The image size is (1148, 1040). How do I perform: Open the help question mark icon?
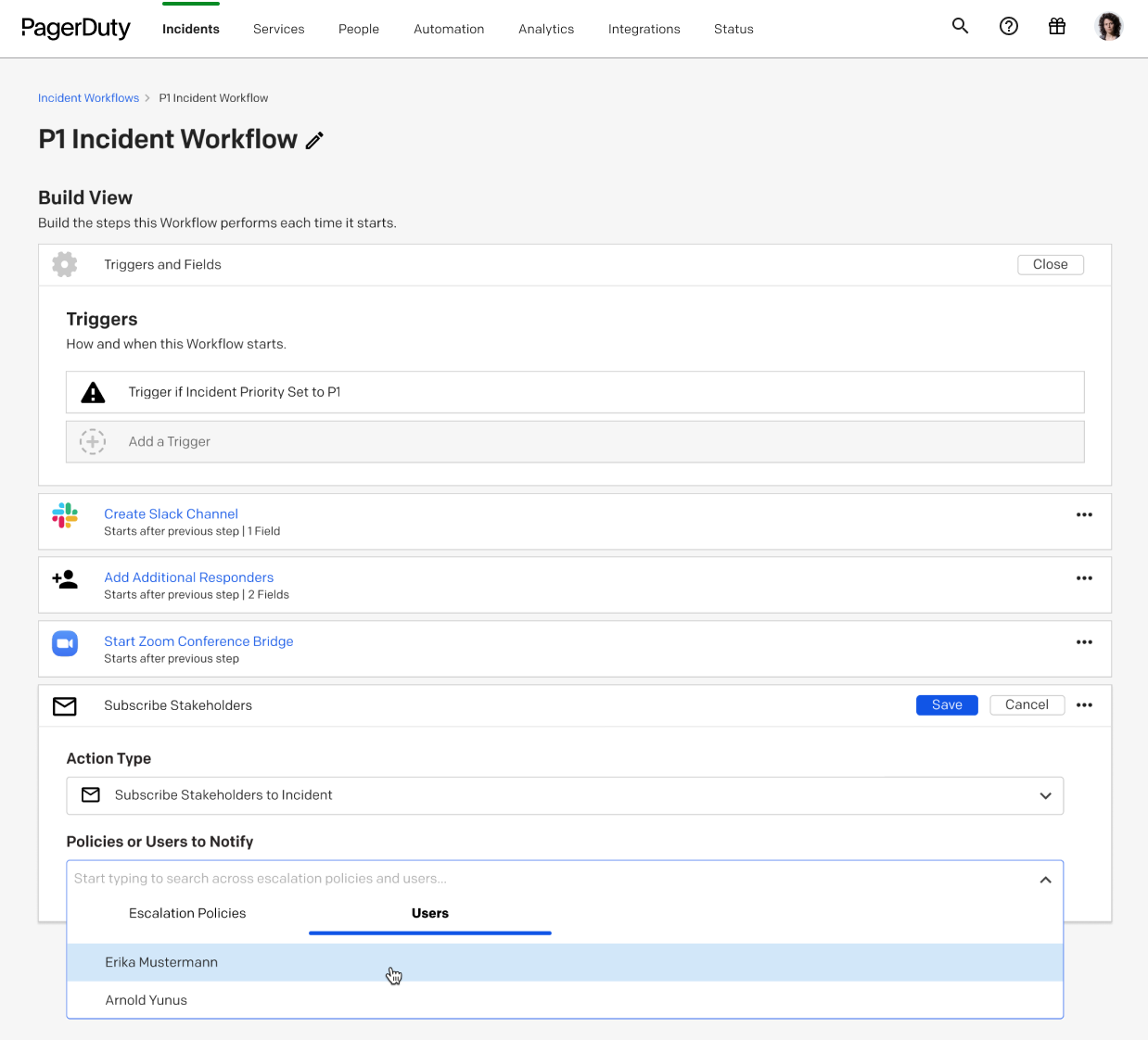(x=1008, y=27)
